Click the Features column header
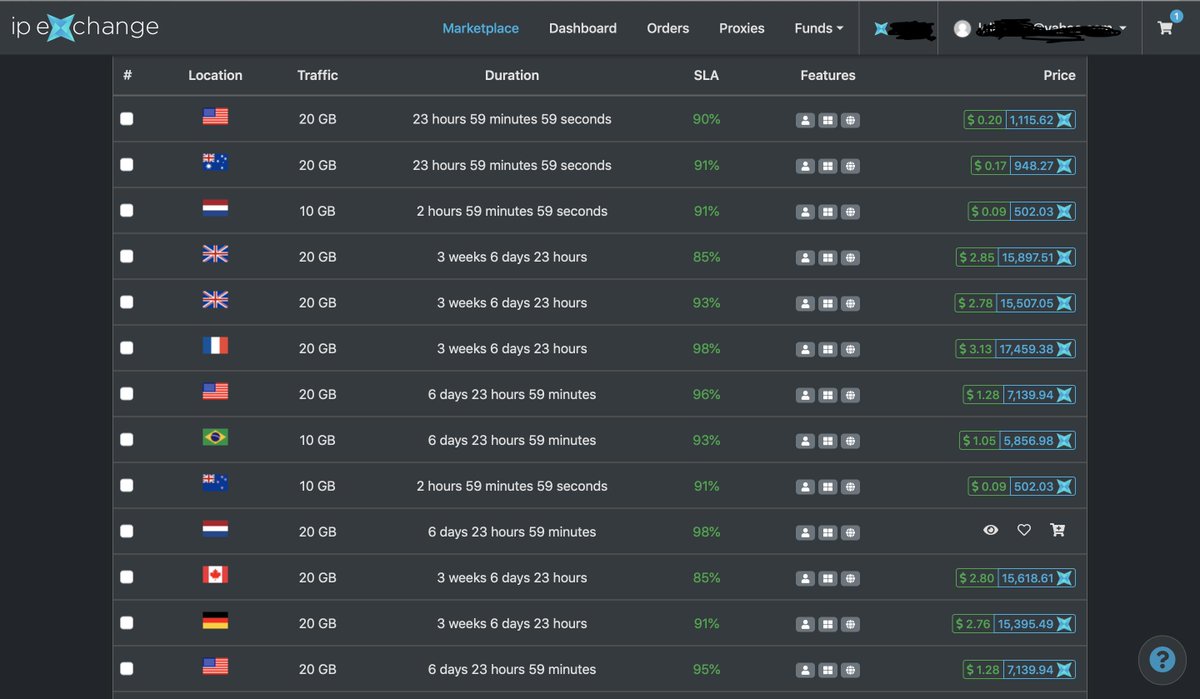 (828, 75)
